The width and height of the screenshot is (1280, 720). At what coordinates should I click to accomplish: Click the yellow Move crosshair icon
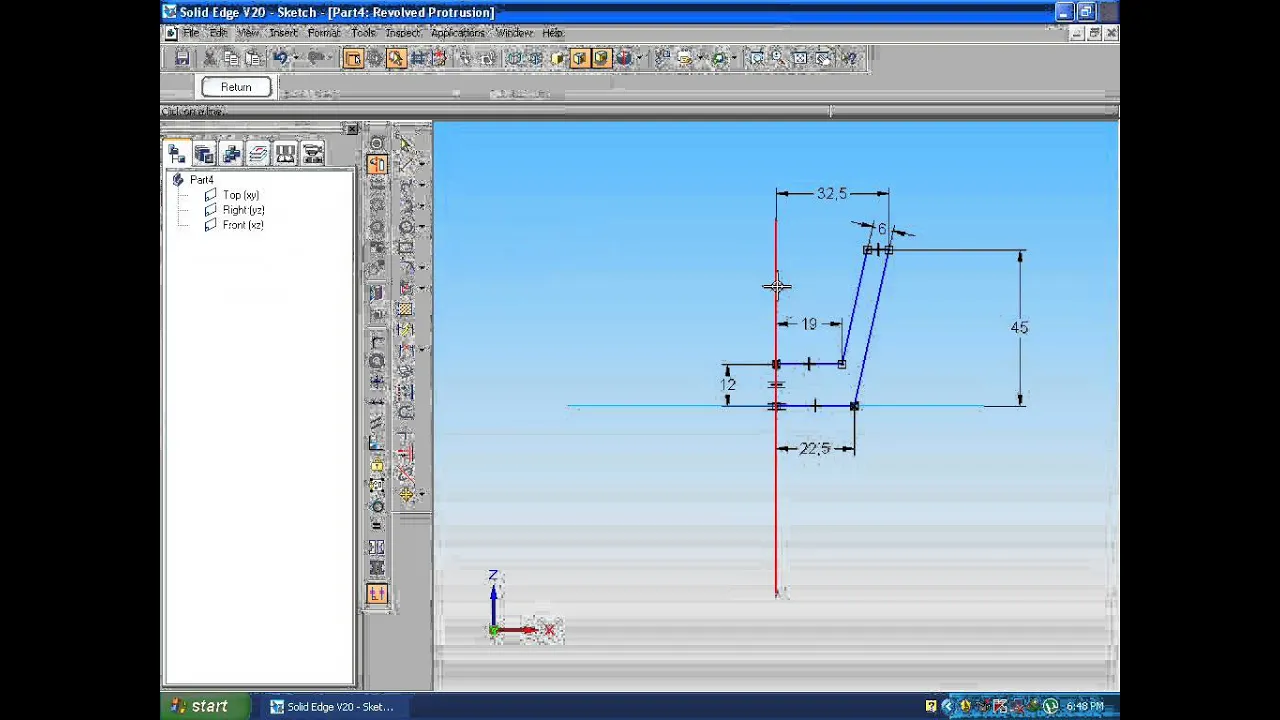406,494
